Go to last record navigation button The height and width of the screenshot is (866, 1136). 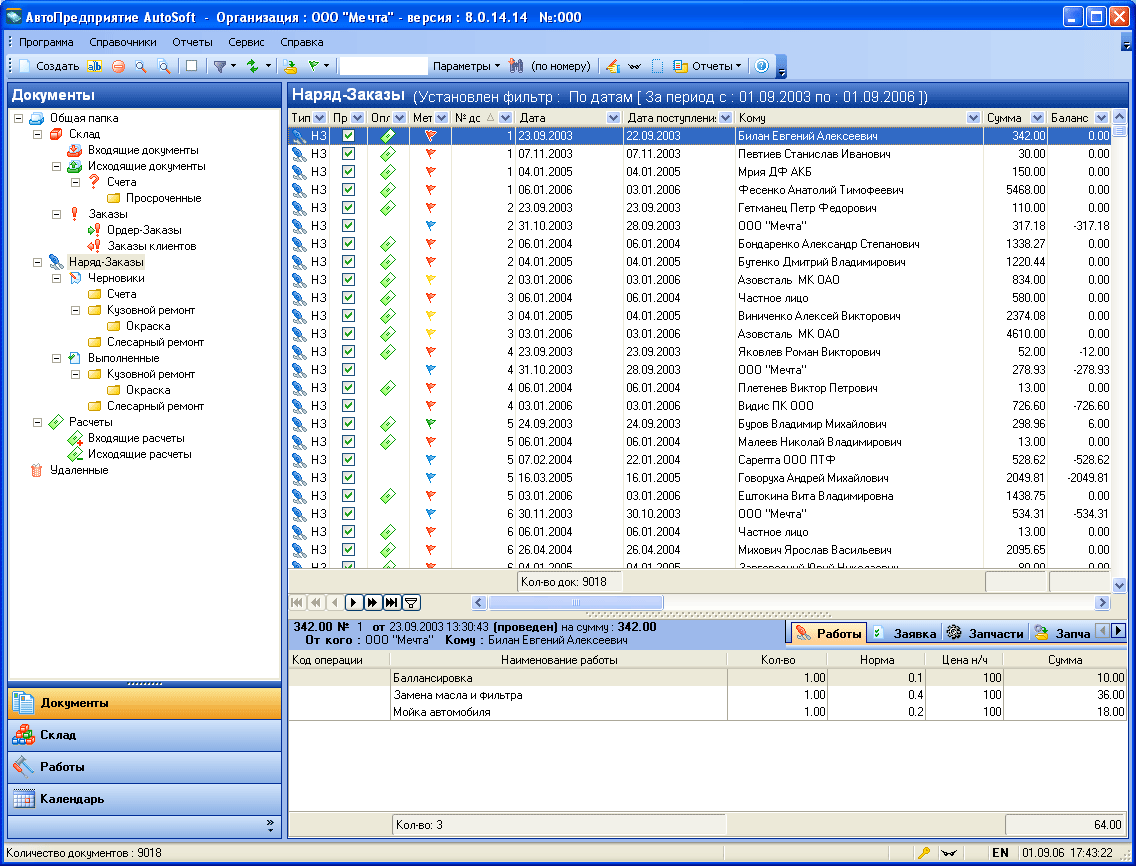click(392, 602)
